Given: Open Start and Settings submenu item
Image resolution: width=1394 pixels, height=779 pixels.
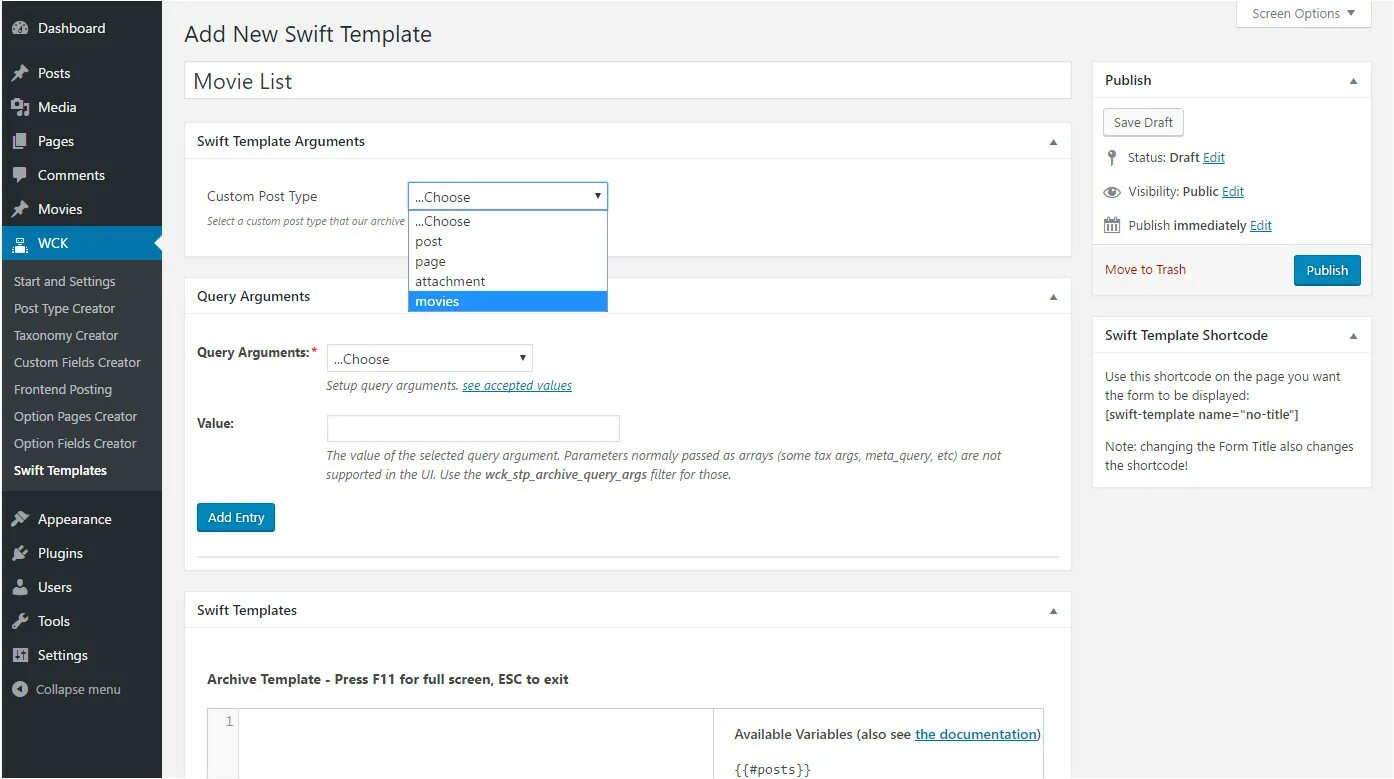Looking at the screenshot, I should 65,282.
